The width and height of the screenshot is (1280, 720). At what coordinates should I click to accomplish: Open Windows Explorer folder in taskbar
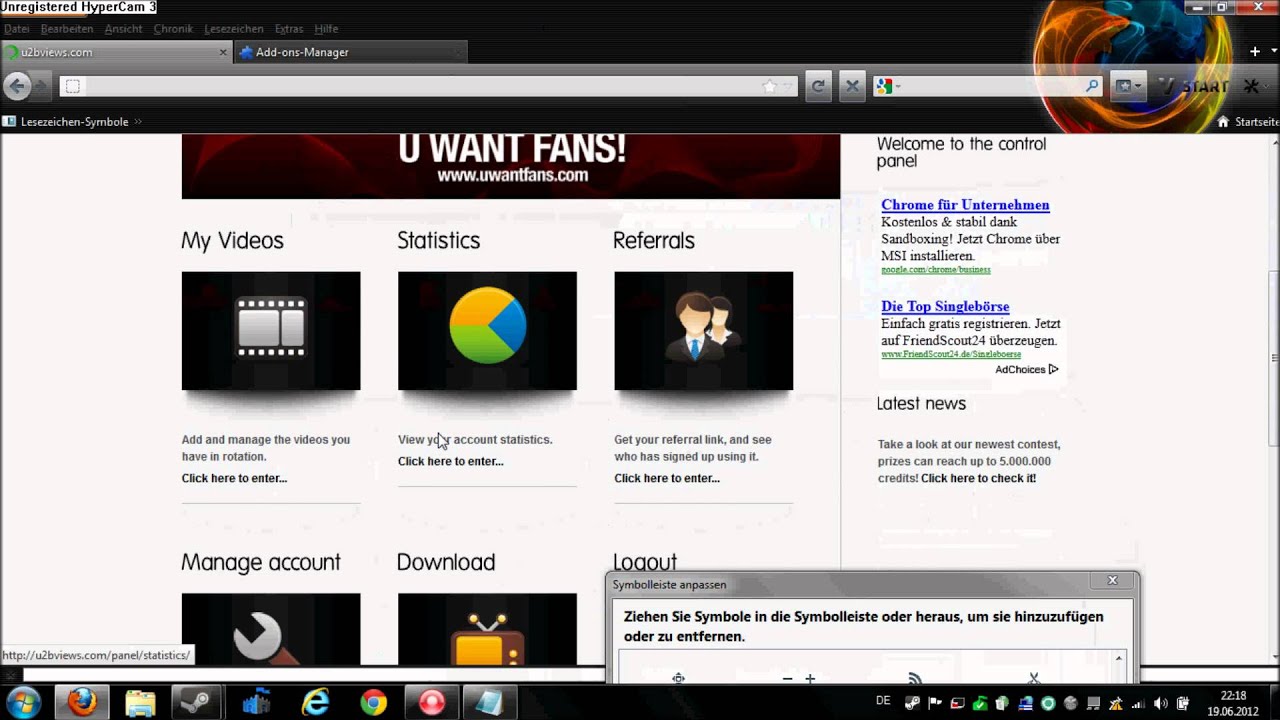pos(140,702)
